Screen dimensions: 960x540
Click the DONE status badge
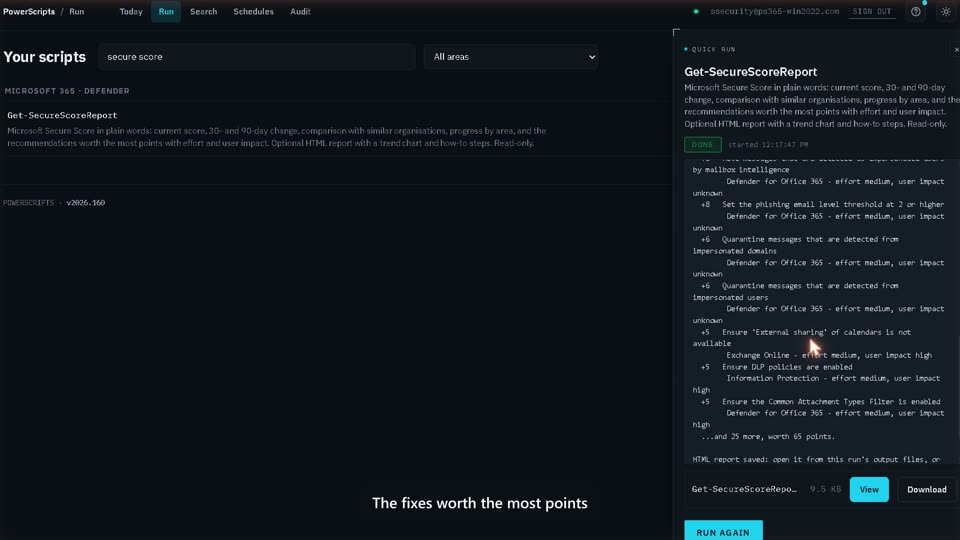702,144
